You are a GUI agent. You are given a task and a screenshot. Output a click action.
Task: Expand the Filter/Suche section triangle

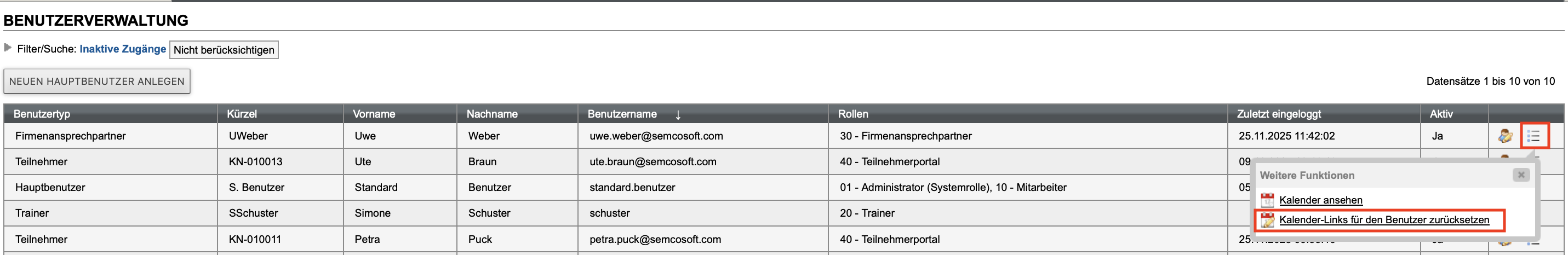point(8,48)
